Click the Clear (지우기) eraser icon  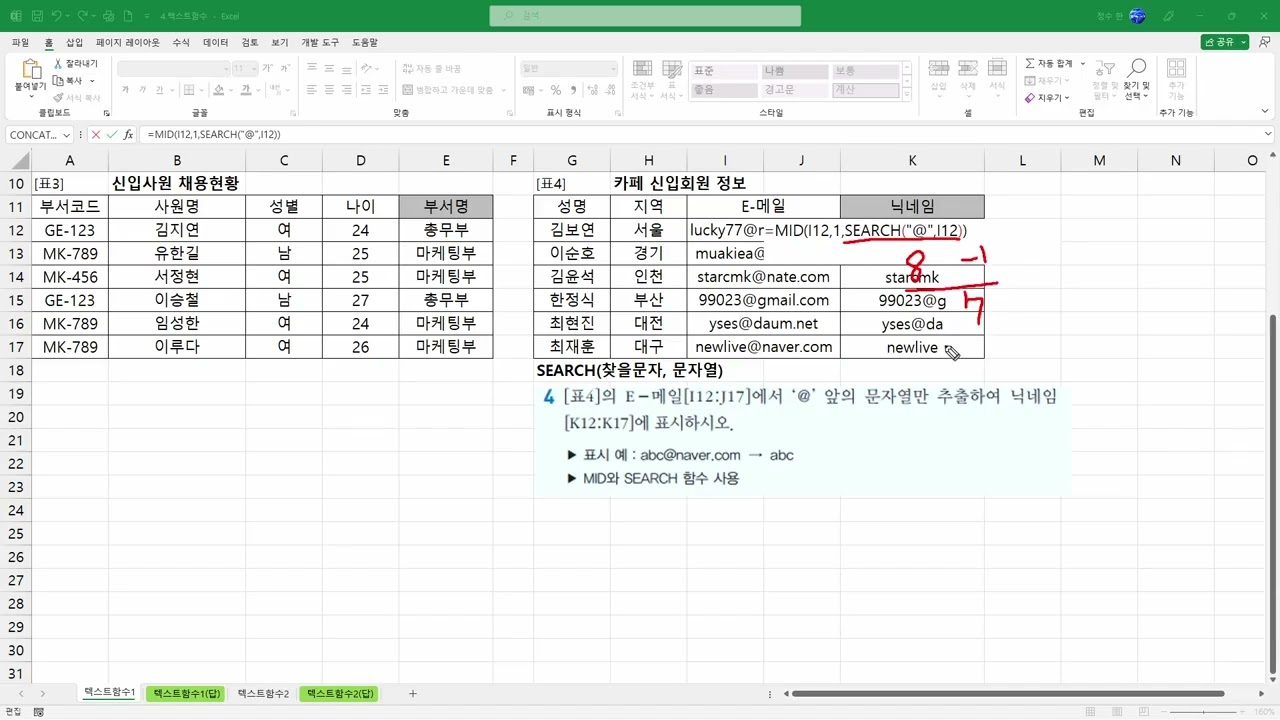(x=1030, y=98)
